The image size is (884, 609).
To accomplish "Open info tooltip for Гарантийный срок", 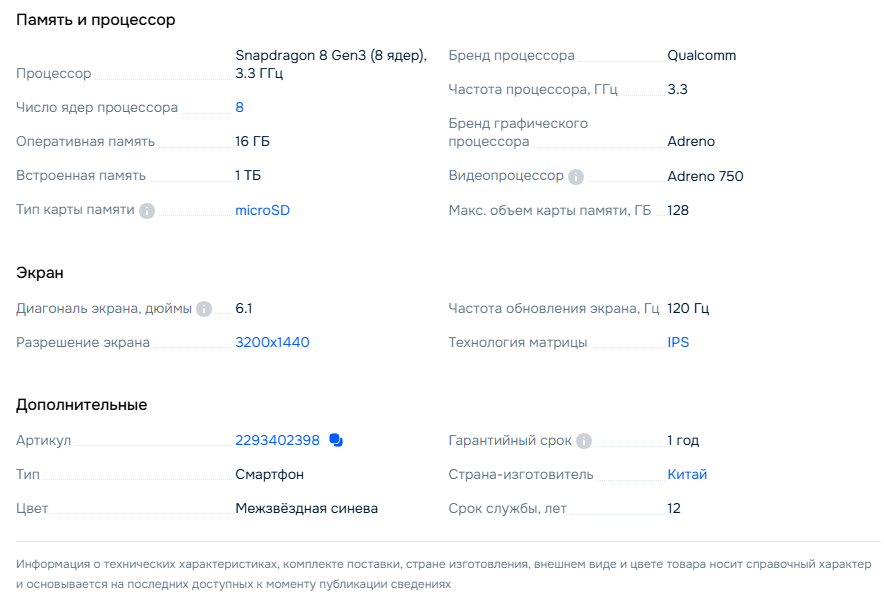I will tap(584, 441).
